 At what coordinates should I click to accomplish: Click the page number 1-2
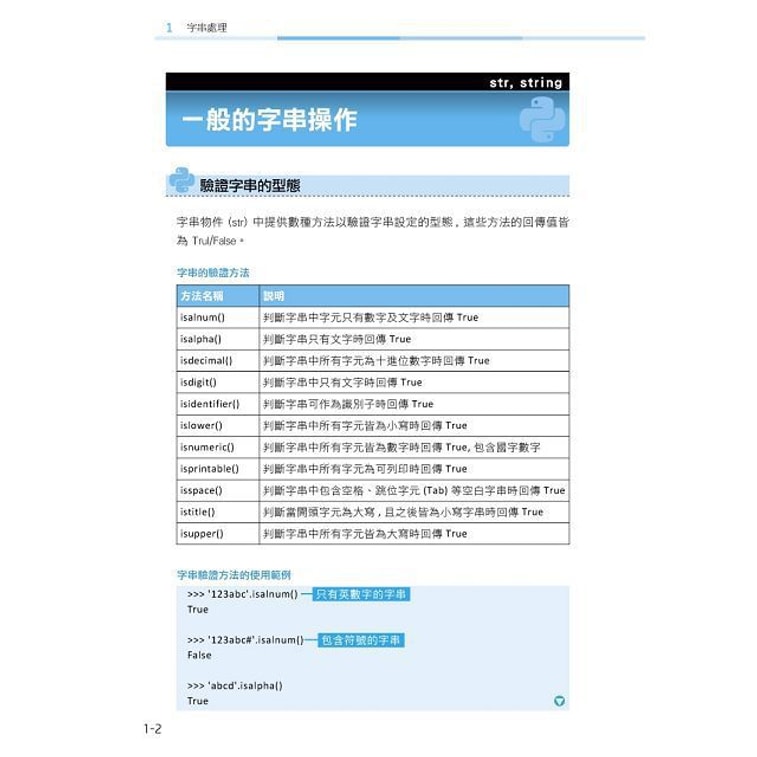(x=153, y=729)
